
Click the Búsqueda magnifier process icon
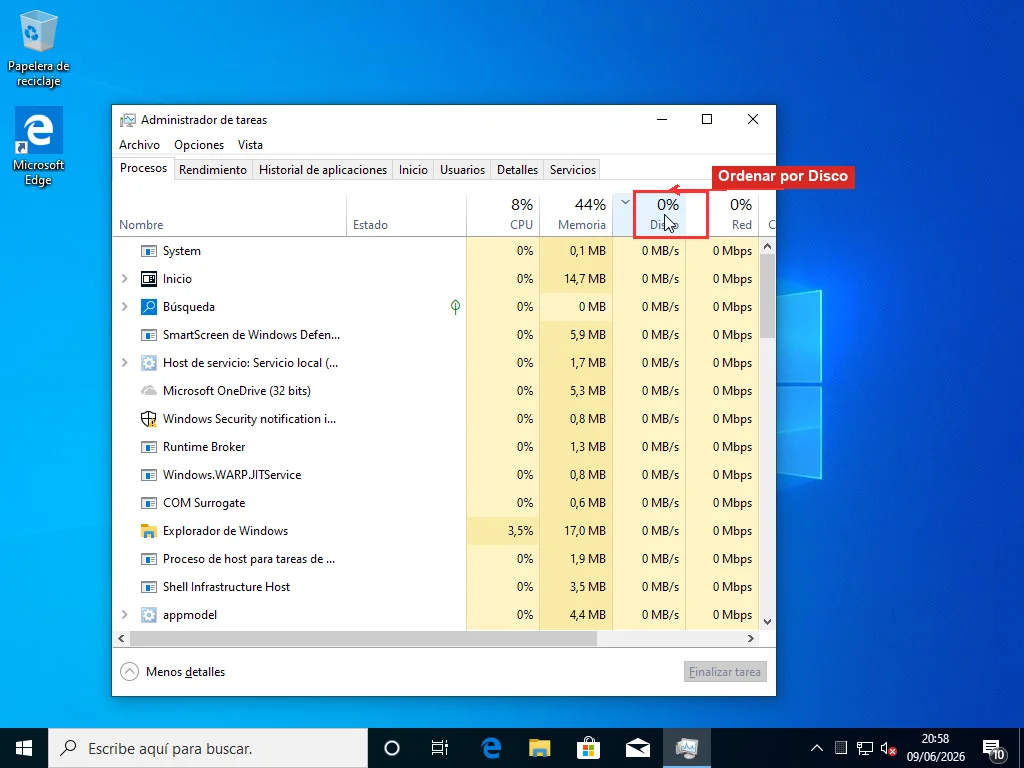pos(149,307)
